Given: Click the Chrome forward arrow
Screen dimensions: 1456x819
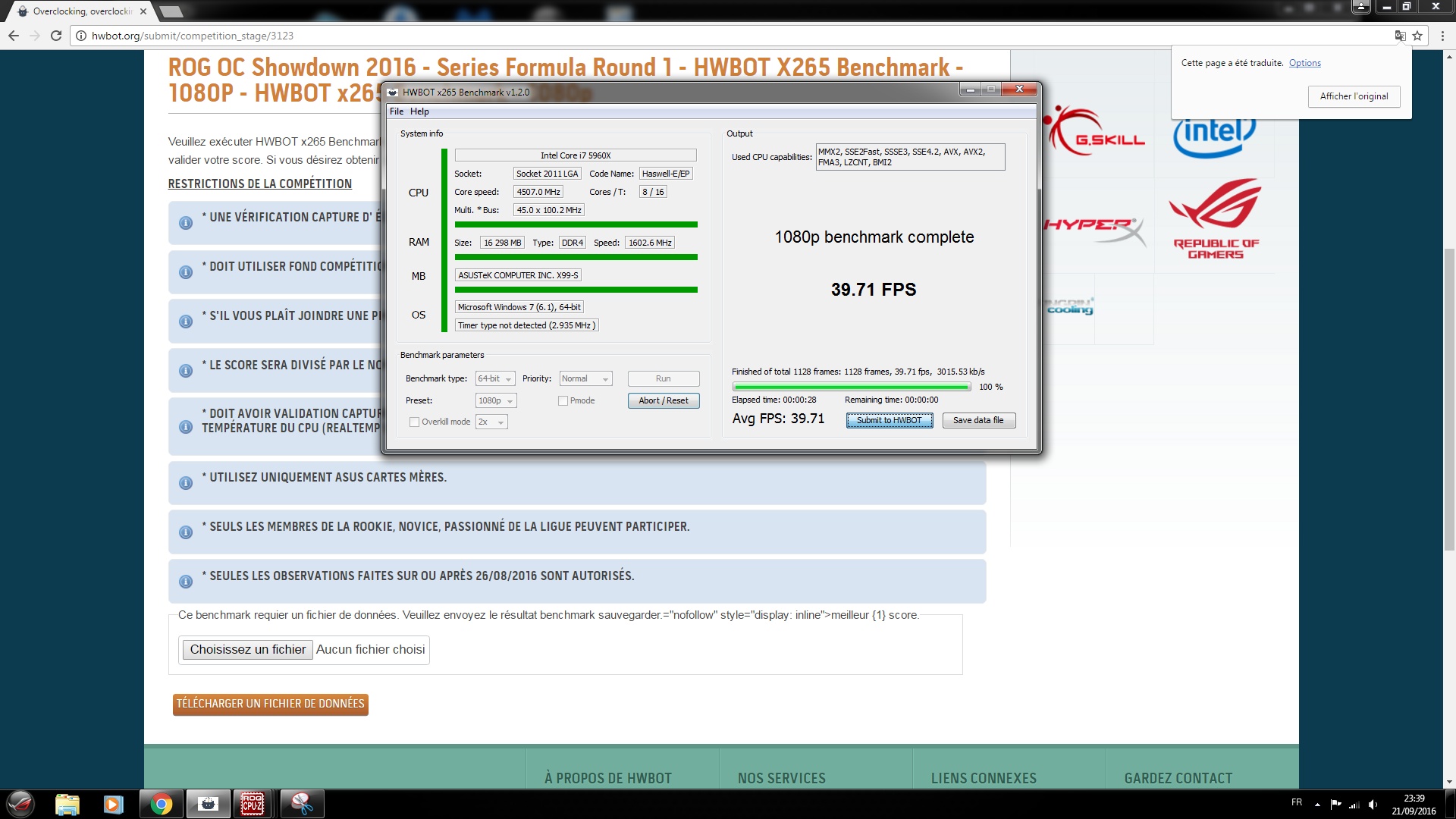Looking at the screenshot, I should [x=35, y=36].
